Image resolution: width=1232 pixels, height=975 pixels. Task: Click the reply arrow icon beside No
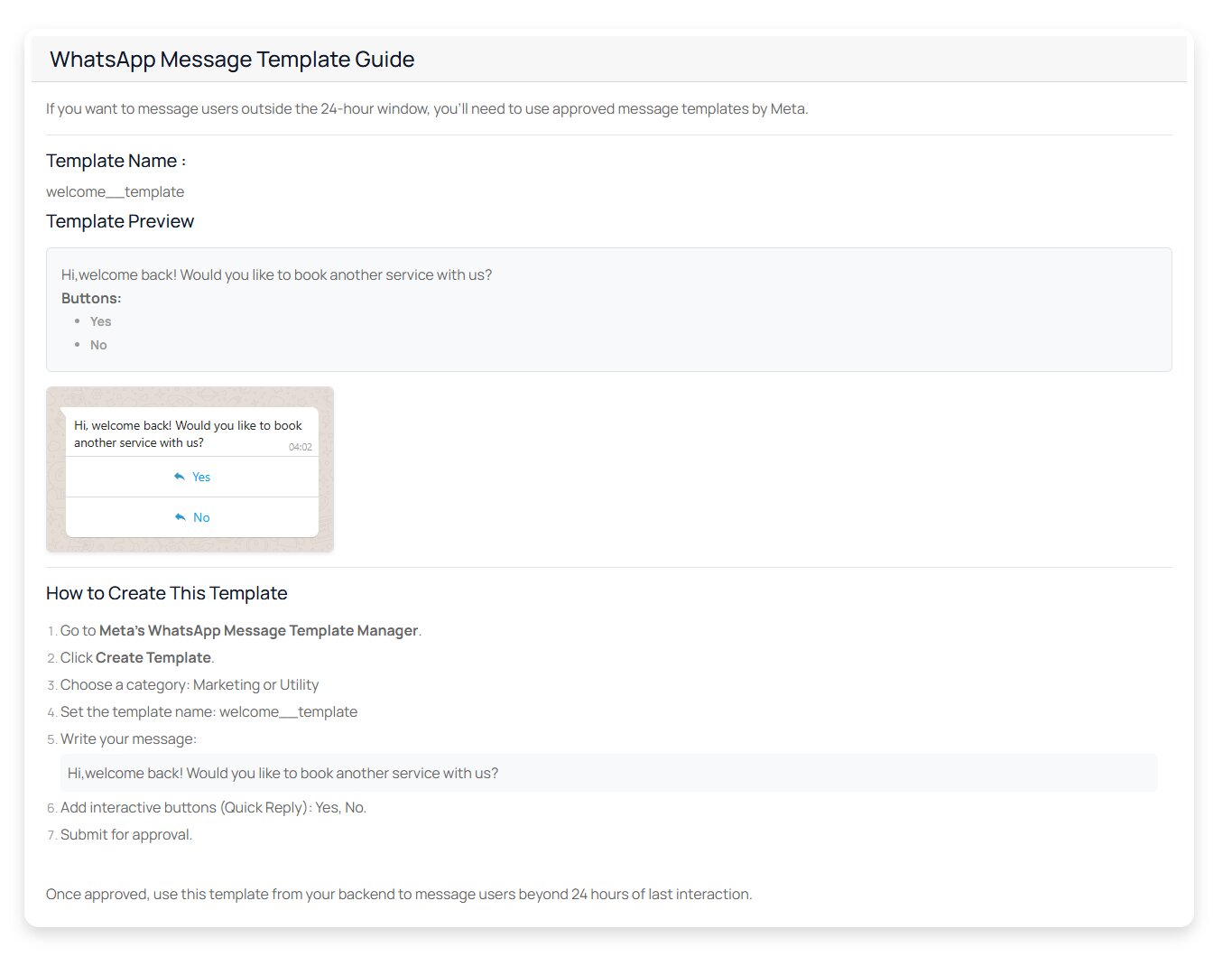pos(181,516)
